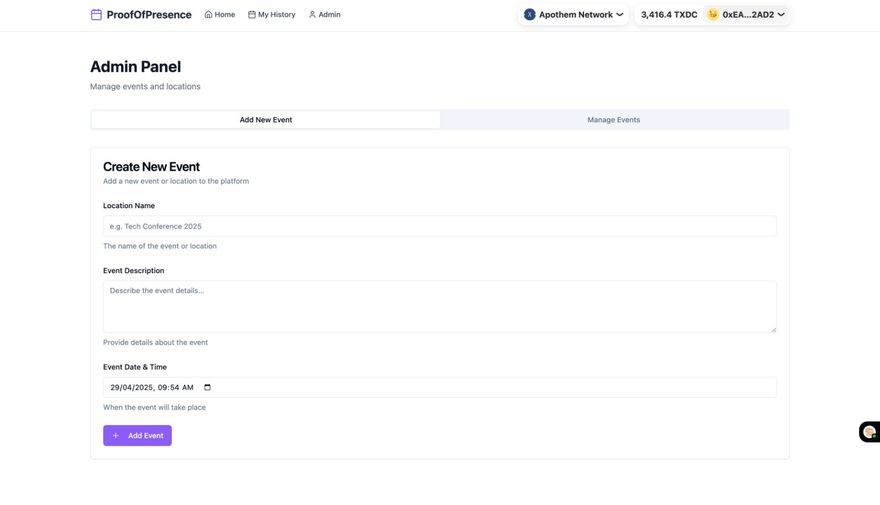Expand the 0xEA...2AD2 account dropdown arrow
This screenshot has height=505, width=880.
781,15
